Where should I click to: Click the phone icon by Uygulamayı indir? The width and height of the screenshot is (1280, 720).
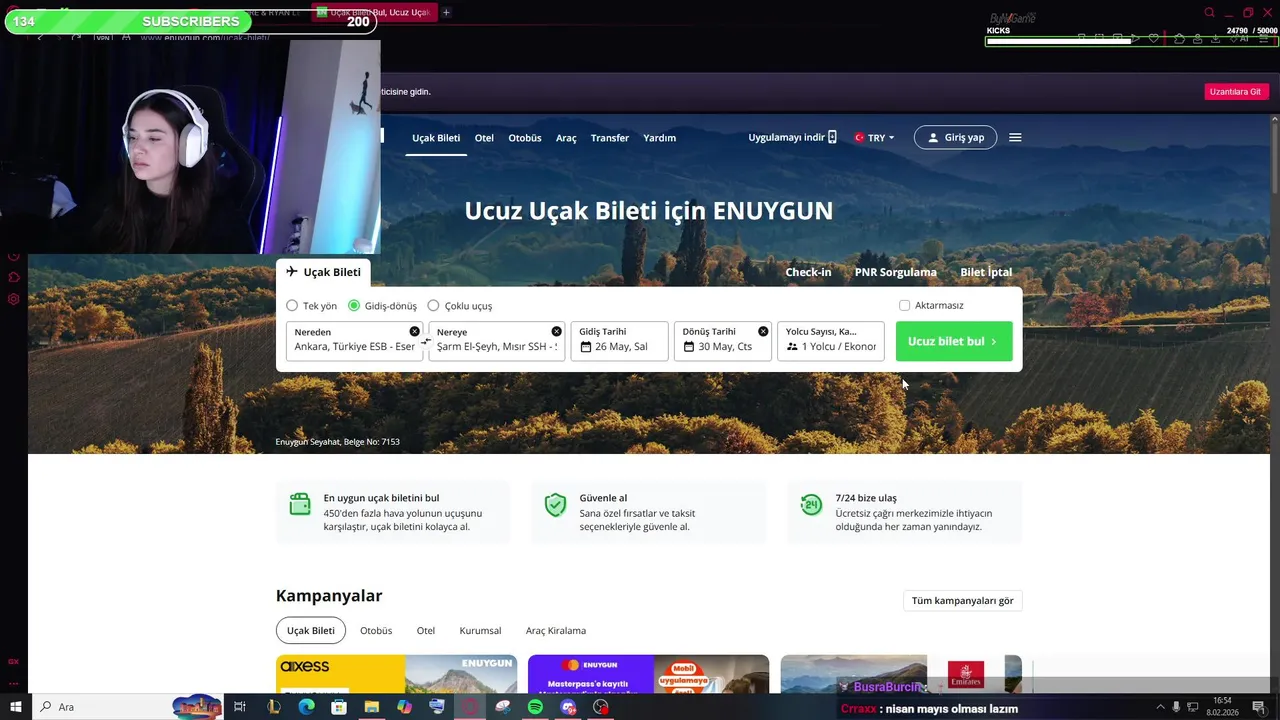pos(832,137)
